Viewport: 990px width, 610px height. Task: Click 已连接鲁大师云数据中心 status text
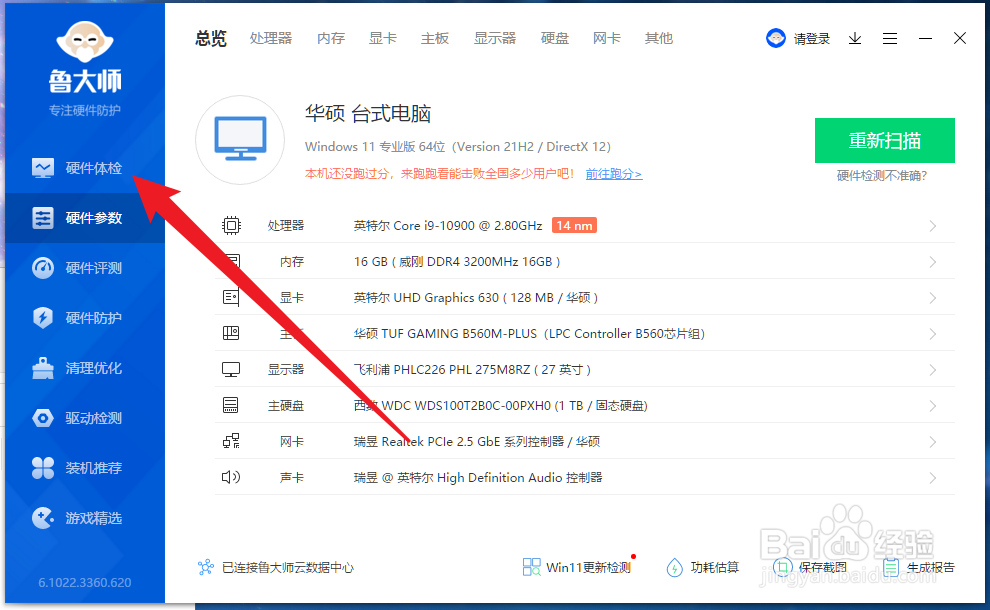coord(288,567)
